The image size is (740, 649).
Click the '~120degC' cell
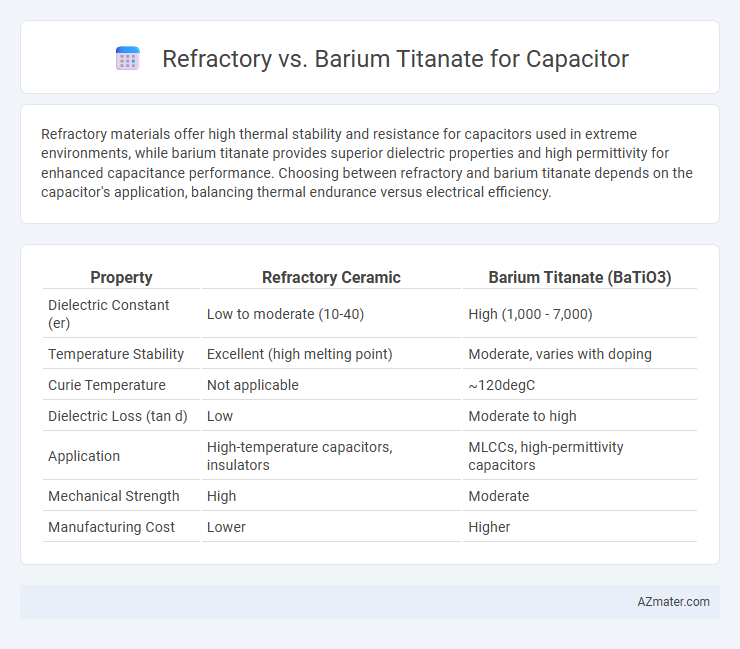580,385
